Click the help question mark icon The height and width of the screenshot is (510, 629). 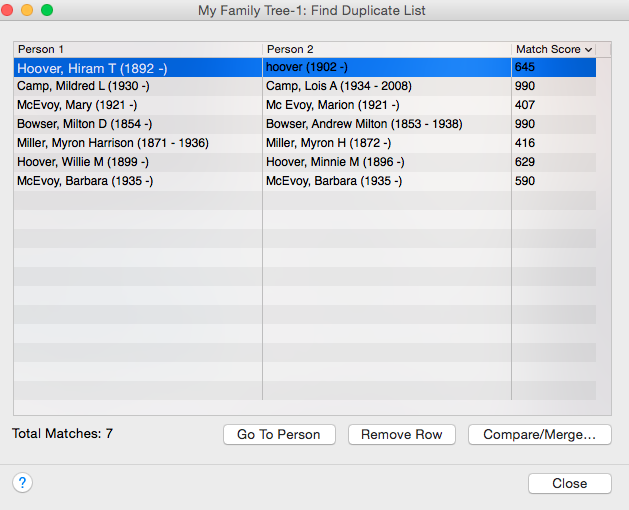pos(23,483)
